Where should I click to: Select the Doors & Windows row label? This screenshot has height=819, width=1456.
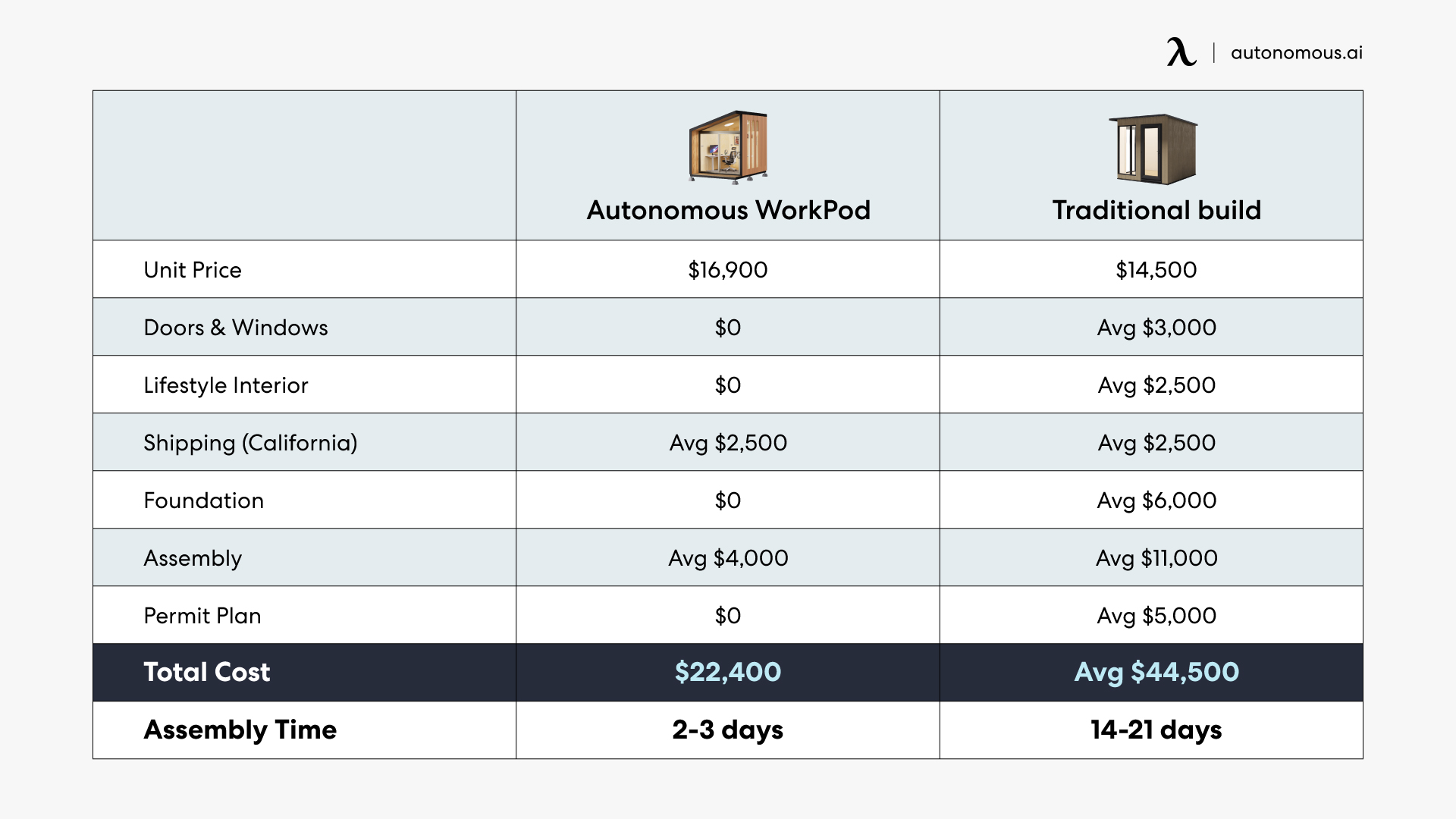[236, 328]
